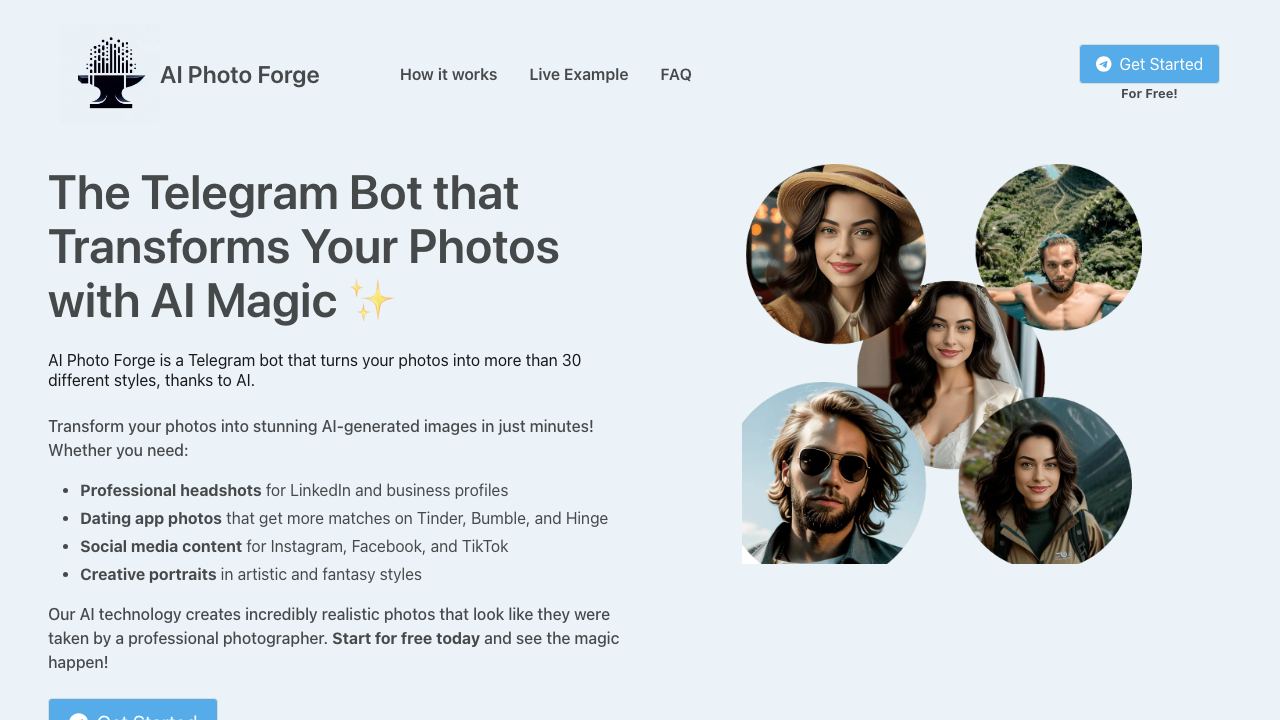The width and height of the screenshot is (1280, 720).
Task: Click the AI Photo Forge anvil logo
Action: (x=110, y=74)
